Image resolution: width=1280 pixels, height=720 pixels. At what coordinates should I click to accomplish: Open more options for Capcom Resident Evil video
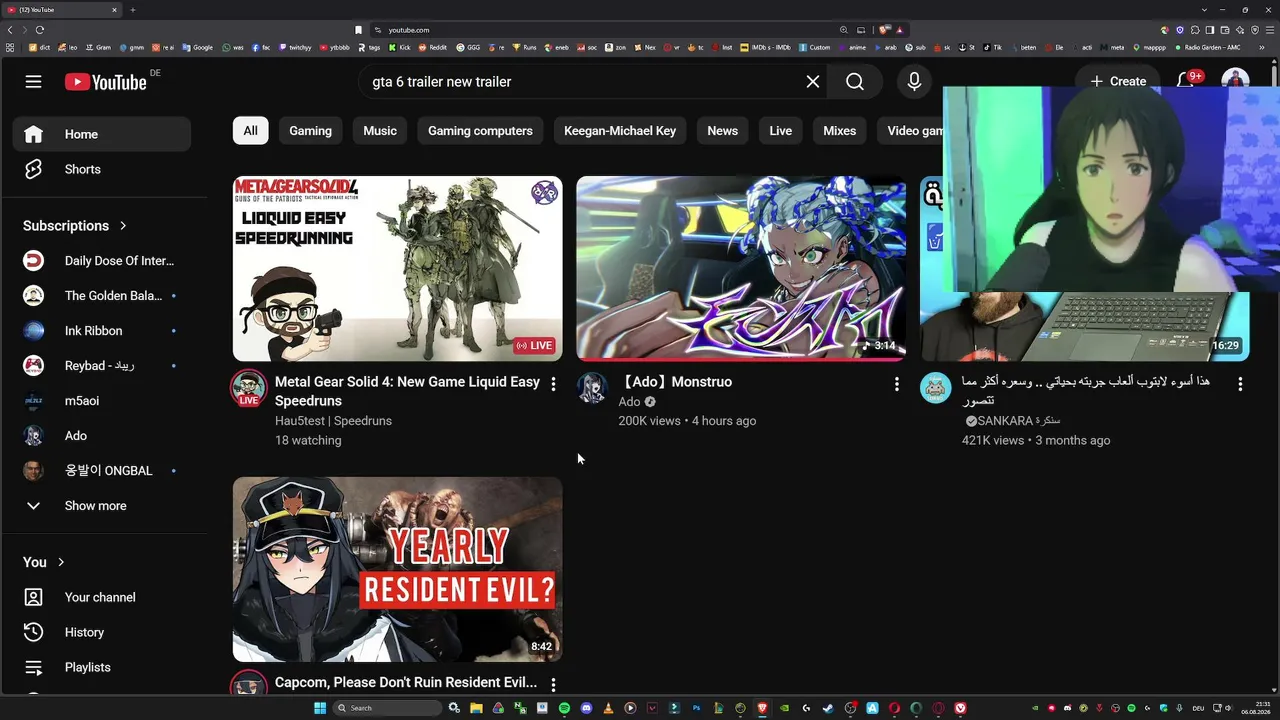[x=553, y=685]
